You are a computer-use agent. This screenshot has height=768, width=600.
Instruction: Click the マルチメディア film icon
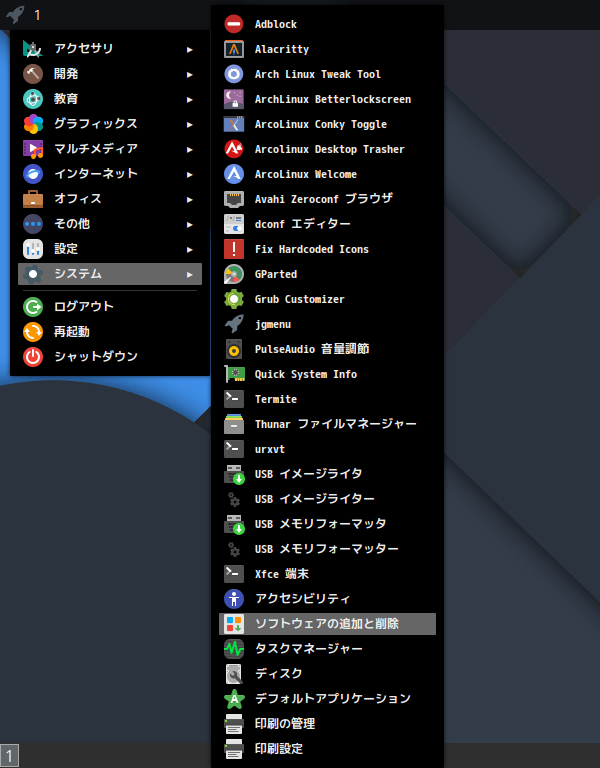pos(33,148)
